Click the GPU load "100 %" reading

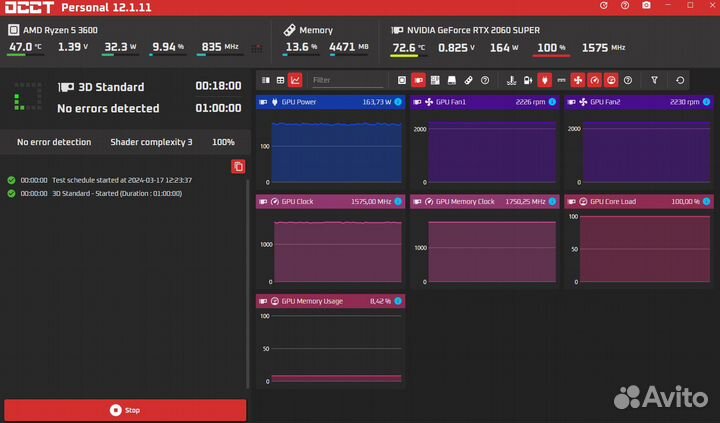[551, 47]
